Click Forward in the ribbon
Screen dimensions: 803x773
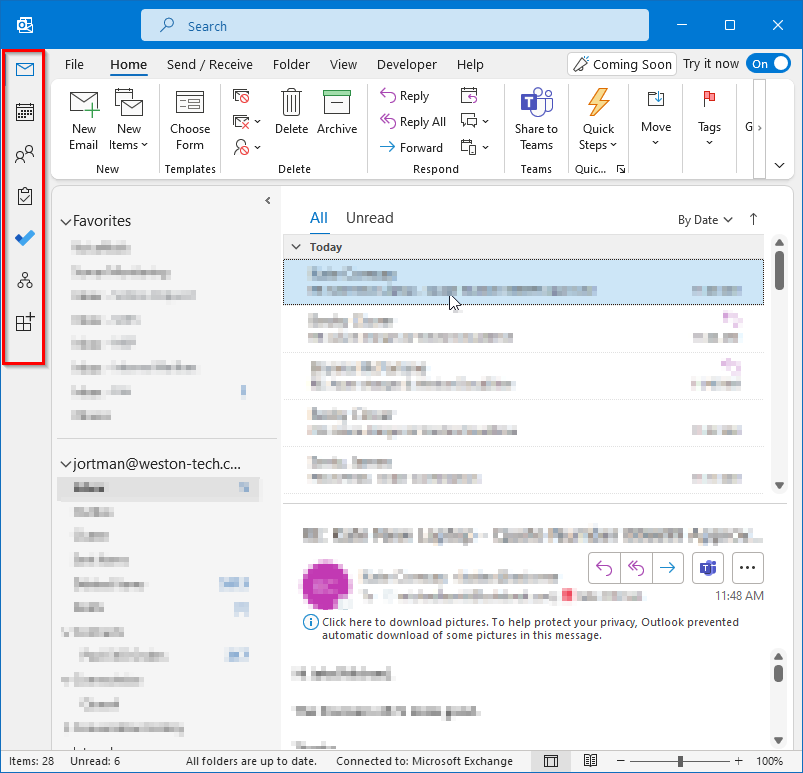pyautogui.click(x=411, y=148)
